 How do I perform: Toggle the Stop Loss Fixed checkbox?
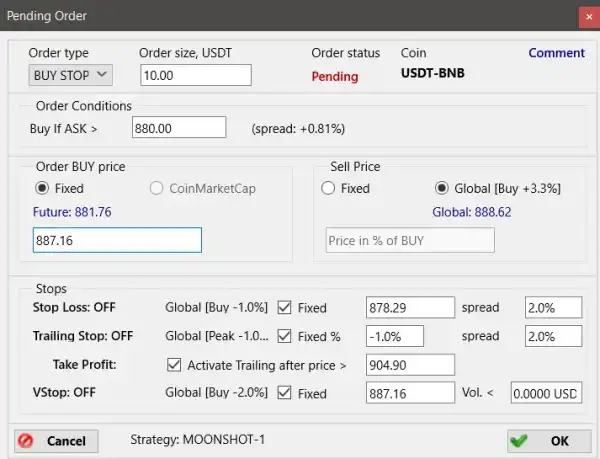click(x=284, y=308)
